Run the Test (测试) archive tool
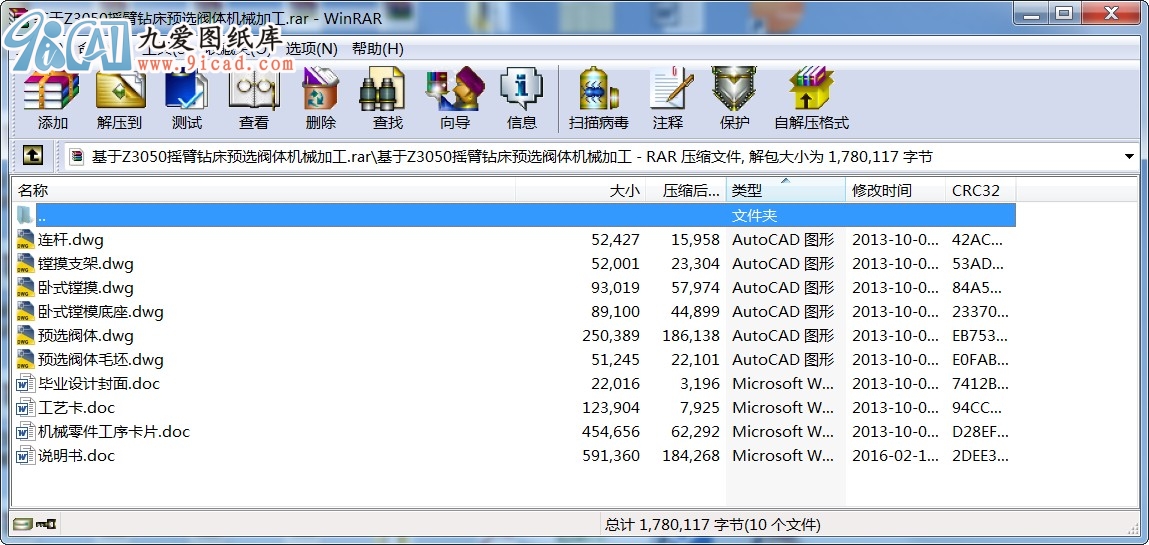The height and width of the screenshot is (545, 1149). (x=186, y=98)
